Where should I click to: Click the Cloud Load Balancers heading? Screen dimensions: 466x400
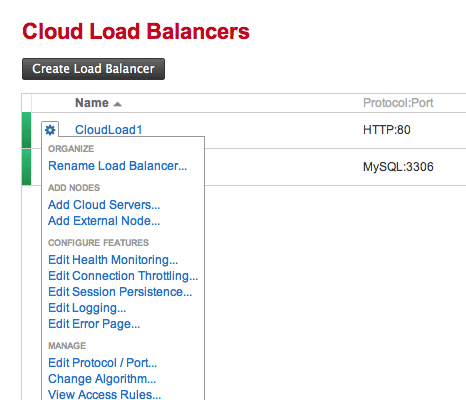point(136,31)
